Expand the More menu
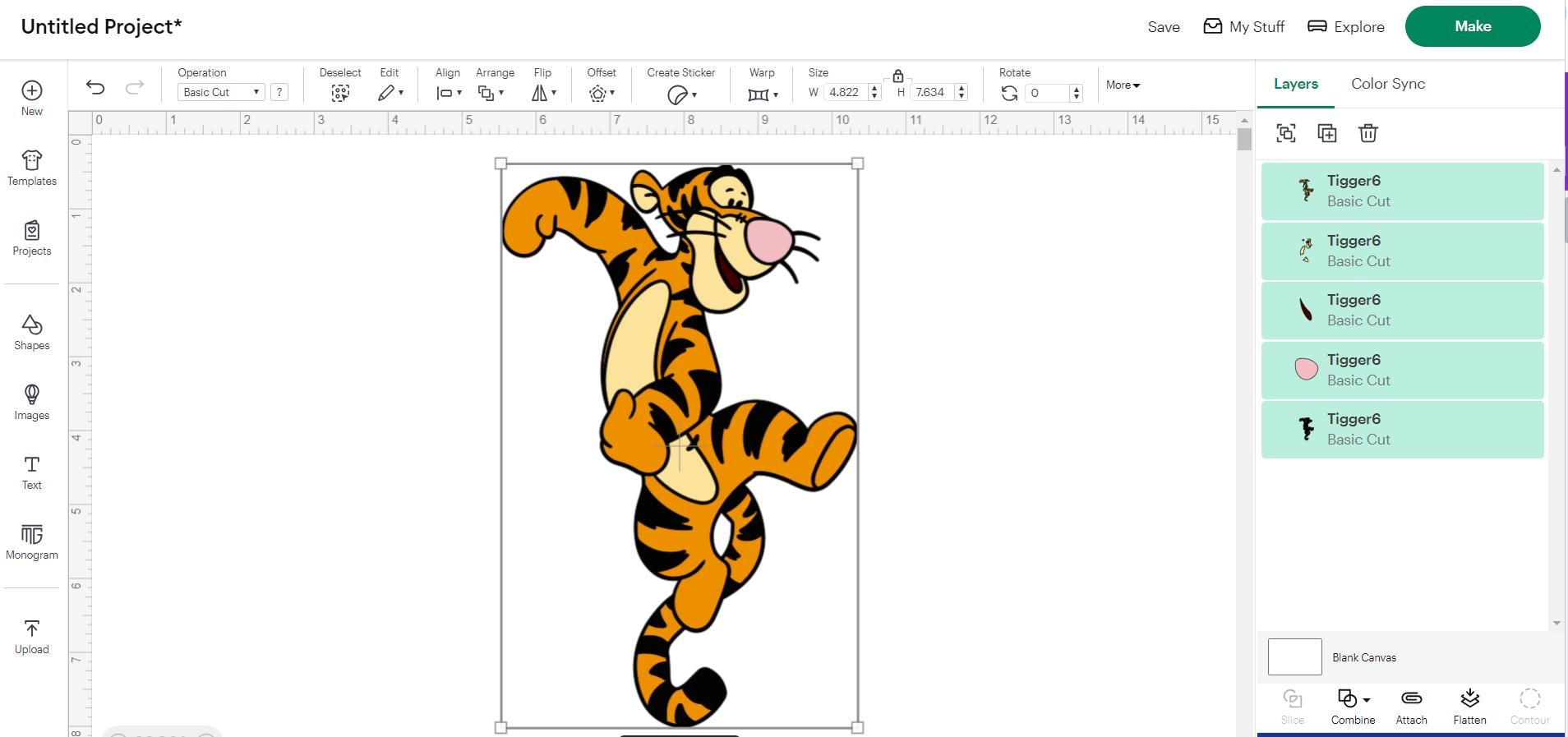Screen dimensions: 1568x737 (x=1123, y=85)
